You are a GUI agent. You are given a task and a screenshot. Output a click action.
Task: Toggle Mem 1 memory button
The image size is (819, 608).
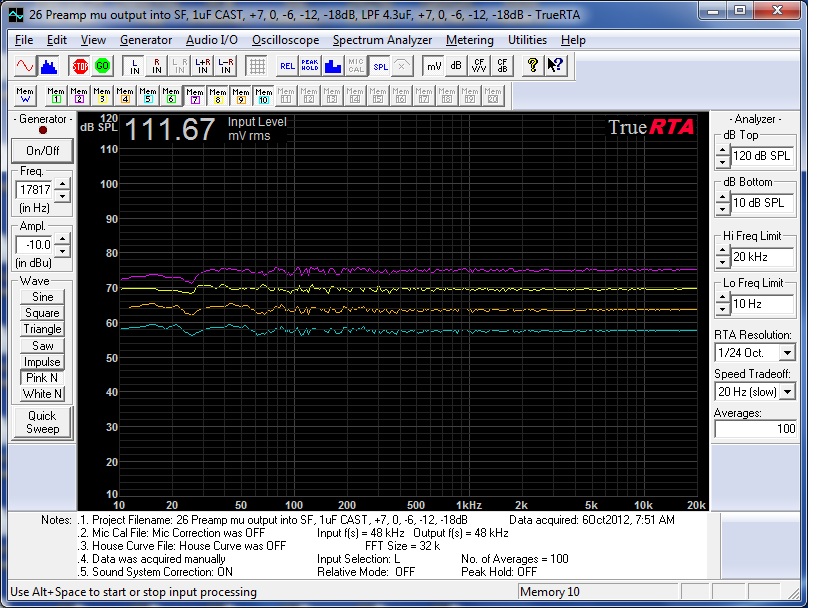pos(56,96)
